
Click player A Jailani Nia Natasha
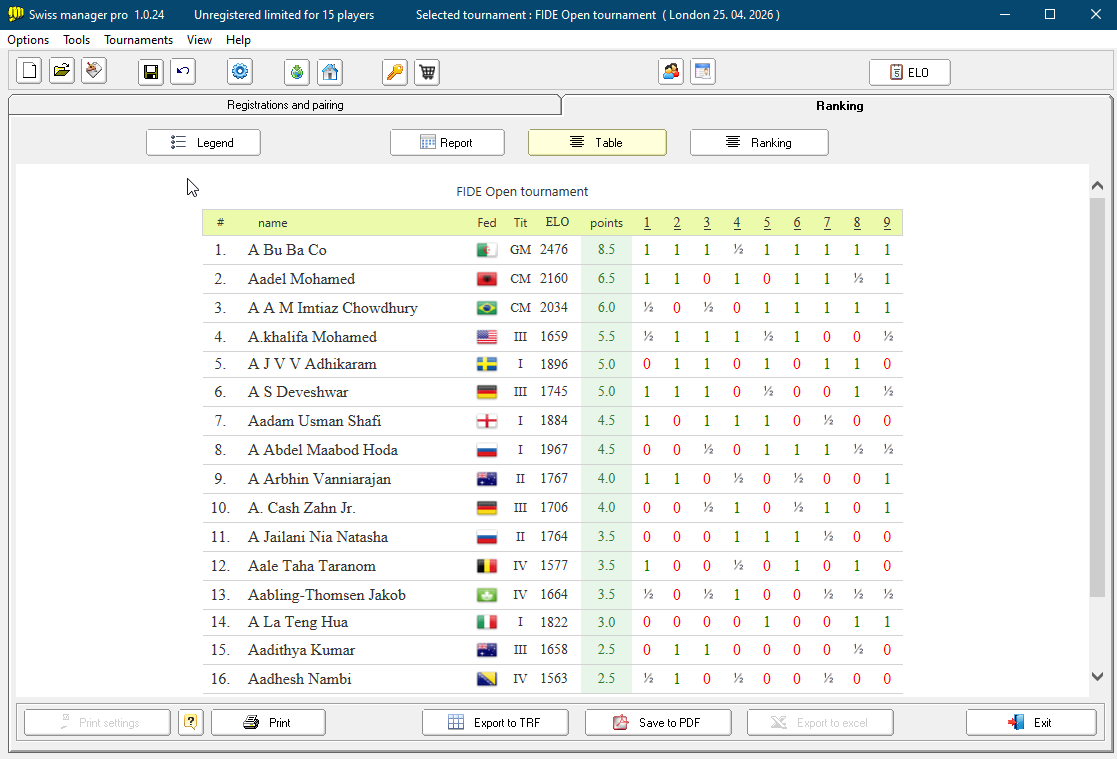pos(318,537)
